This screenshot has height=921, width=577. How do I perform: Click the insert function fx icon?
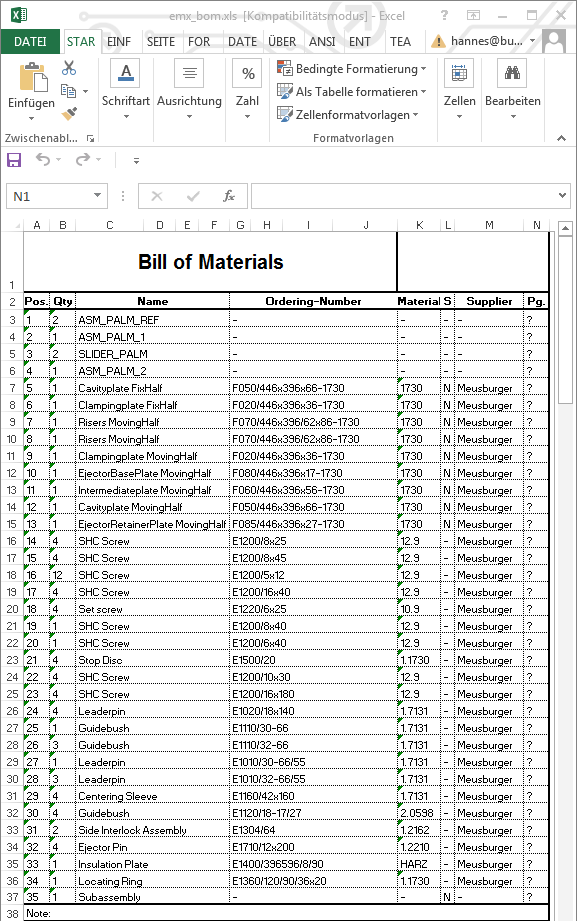click(x=229, y=196)
